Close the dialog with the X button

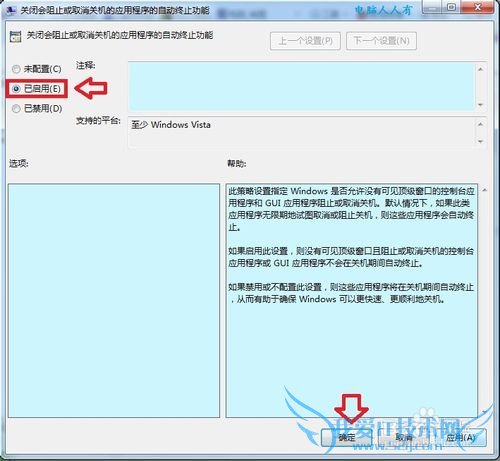pos(477,7)
